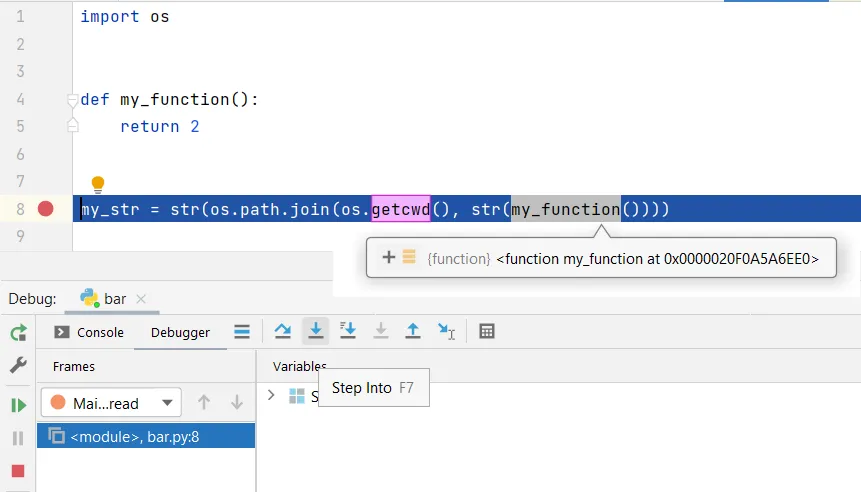Click the Force Step Into disabled icon
This screenshot has width=861, height=492.
(381, 331)
